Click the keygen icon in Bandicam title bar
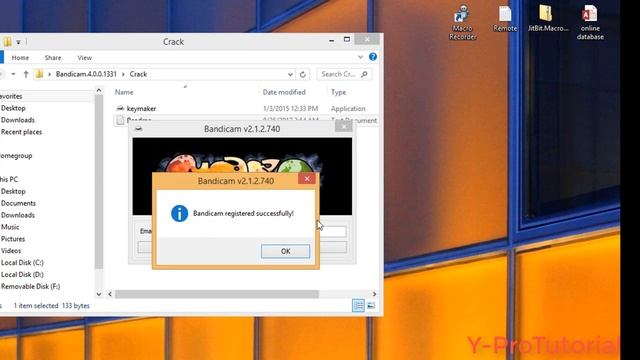640x360 pixels. [138, 128]
